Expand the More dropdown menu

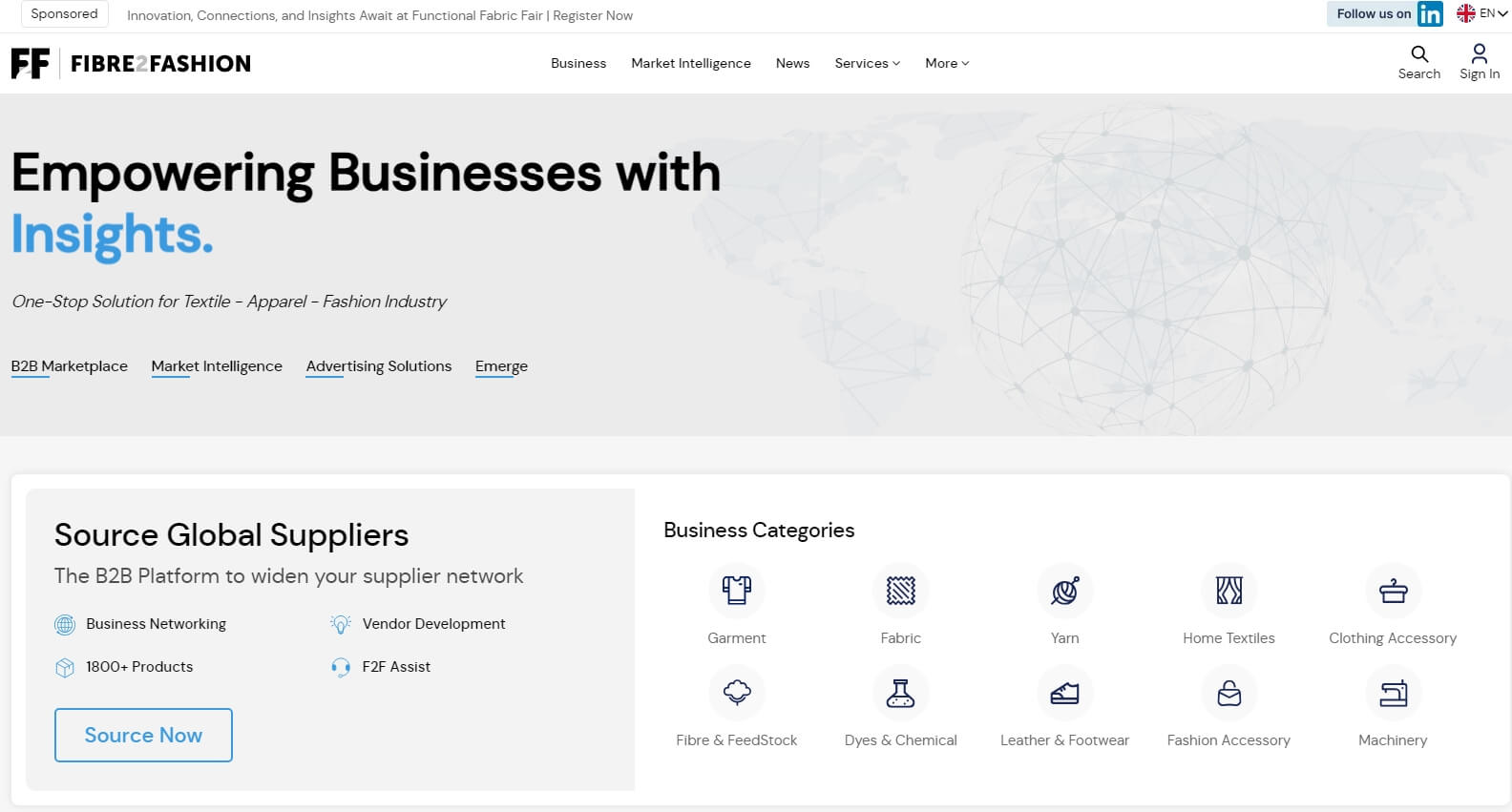[947, 63]
